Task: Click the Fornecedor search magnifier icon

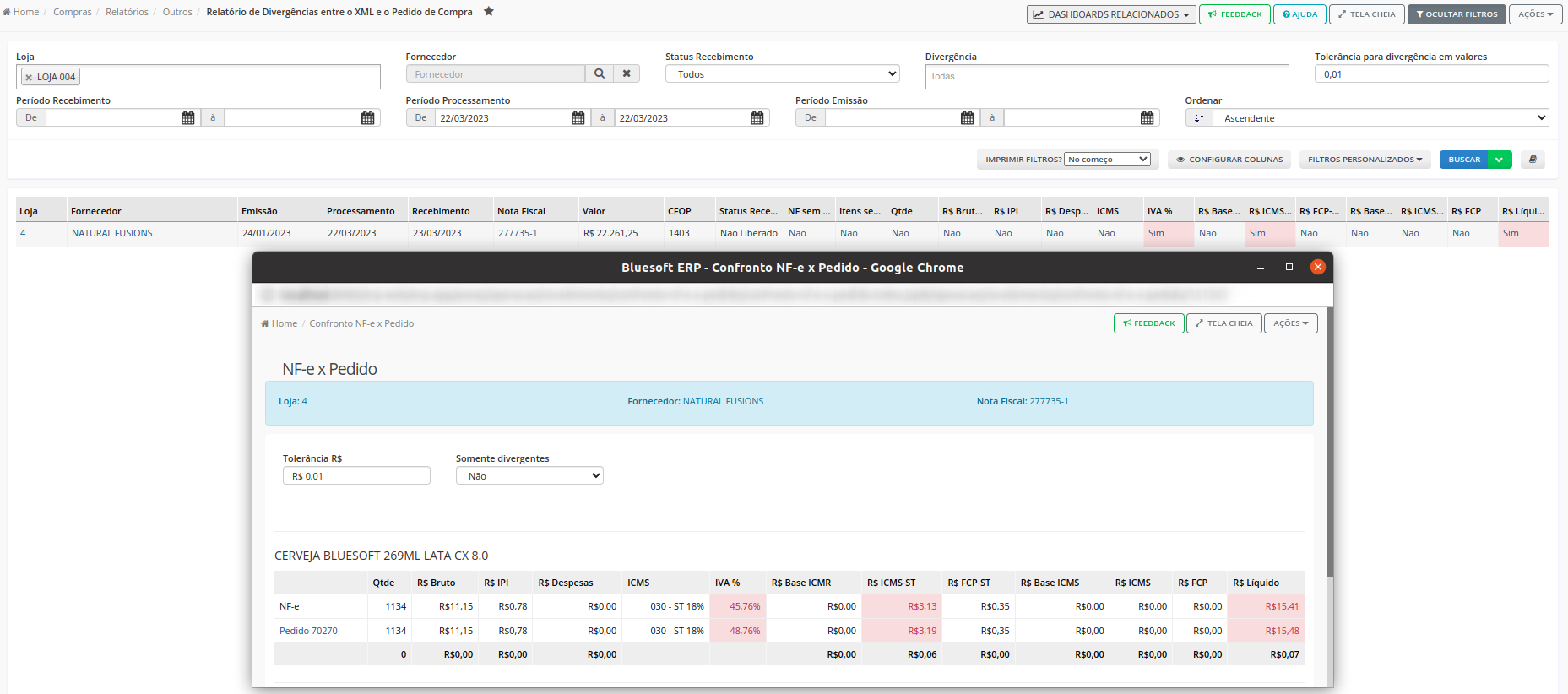Action: click(x=599, y=74)
